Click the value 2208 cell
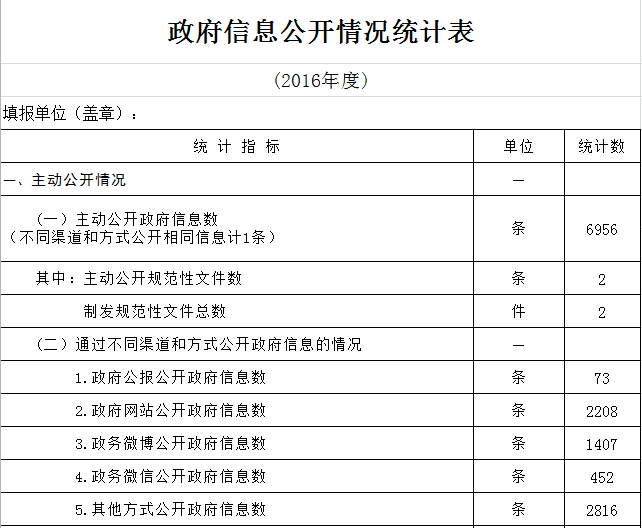The height and width of the screenshot is (528, 642). pyautogui.click(x=602, y=411)
